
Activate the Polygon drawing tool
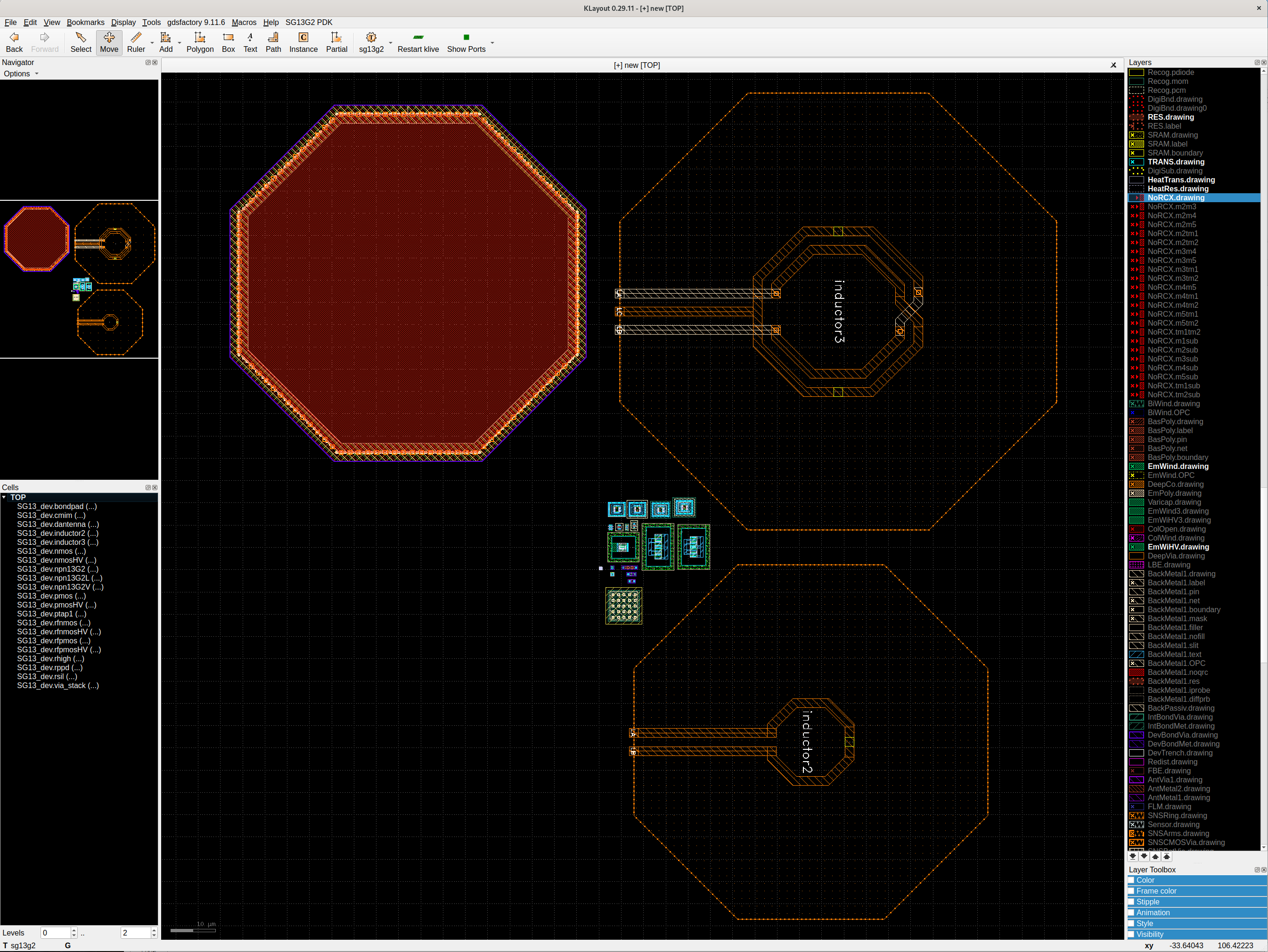(199, 42)
